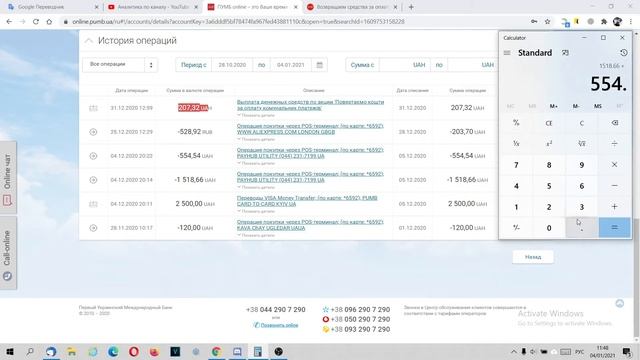Open Windows taskbar search
640x360 pixels.
(x=30, y=351)
